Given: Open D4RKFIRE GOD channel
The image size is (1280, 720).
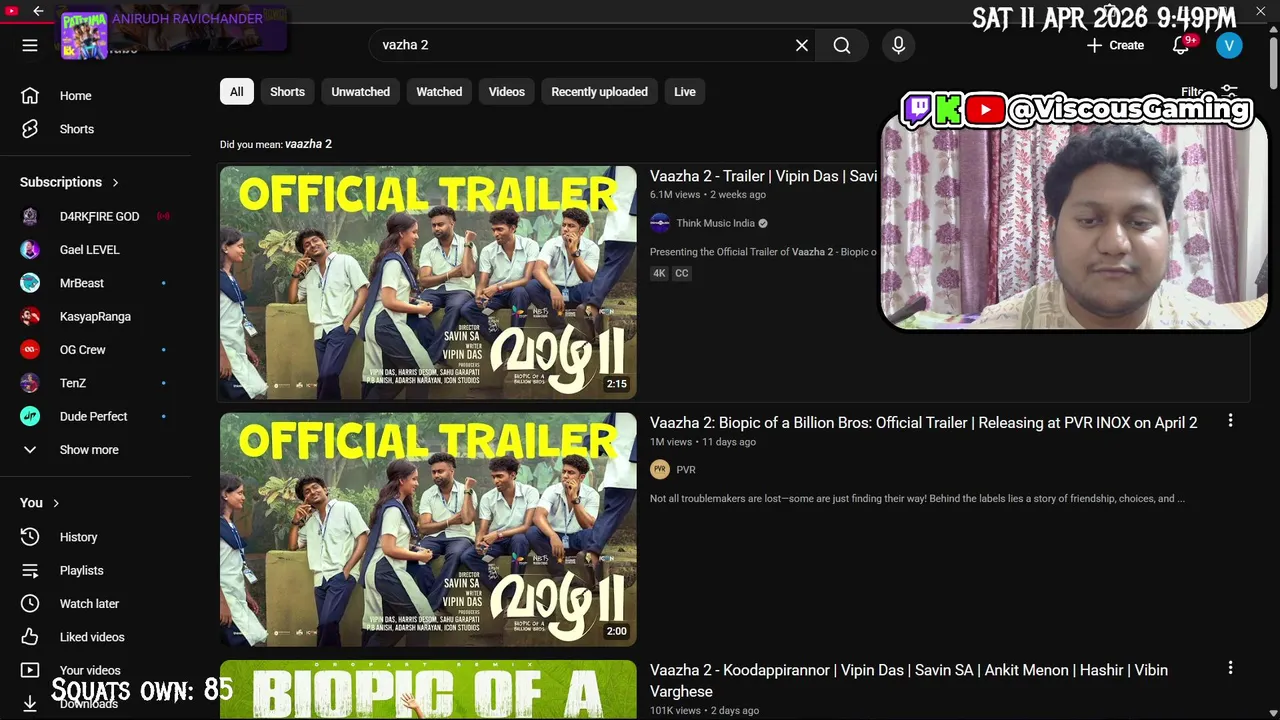Looking at the screenshot, I should point(96,216).
